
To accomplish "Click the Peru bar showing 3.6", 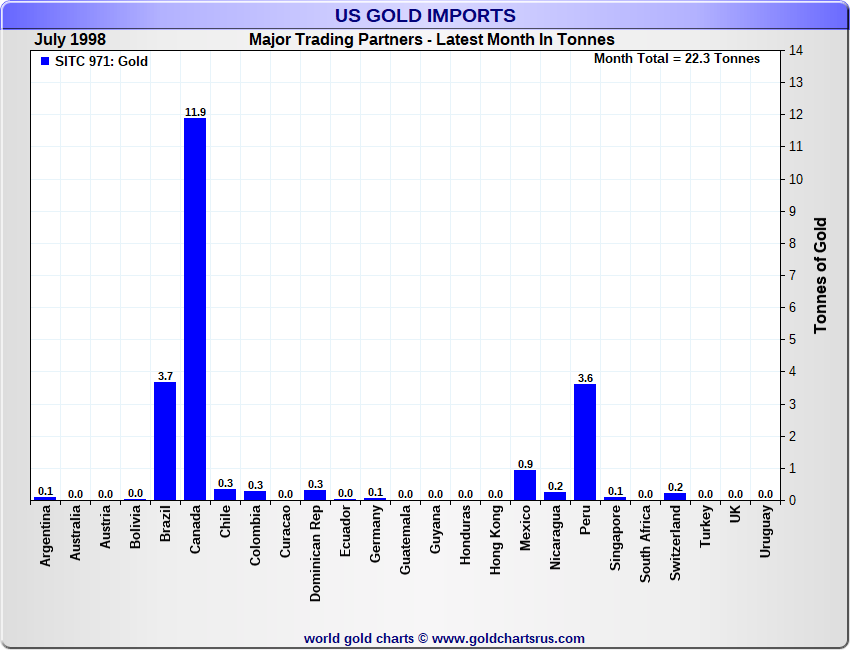I will coord(585,441).
